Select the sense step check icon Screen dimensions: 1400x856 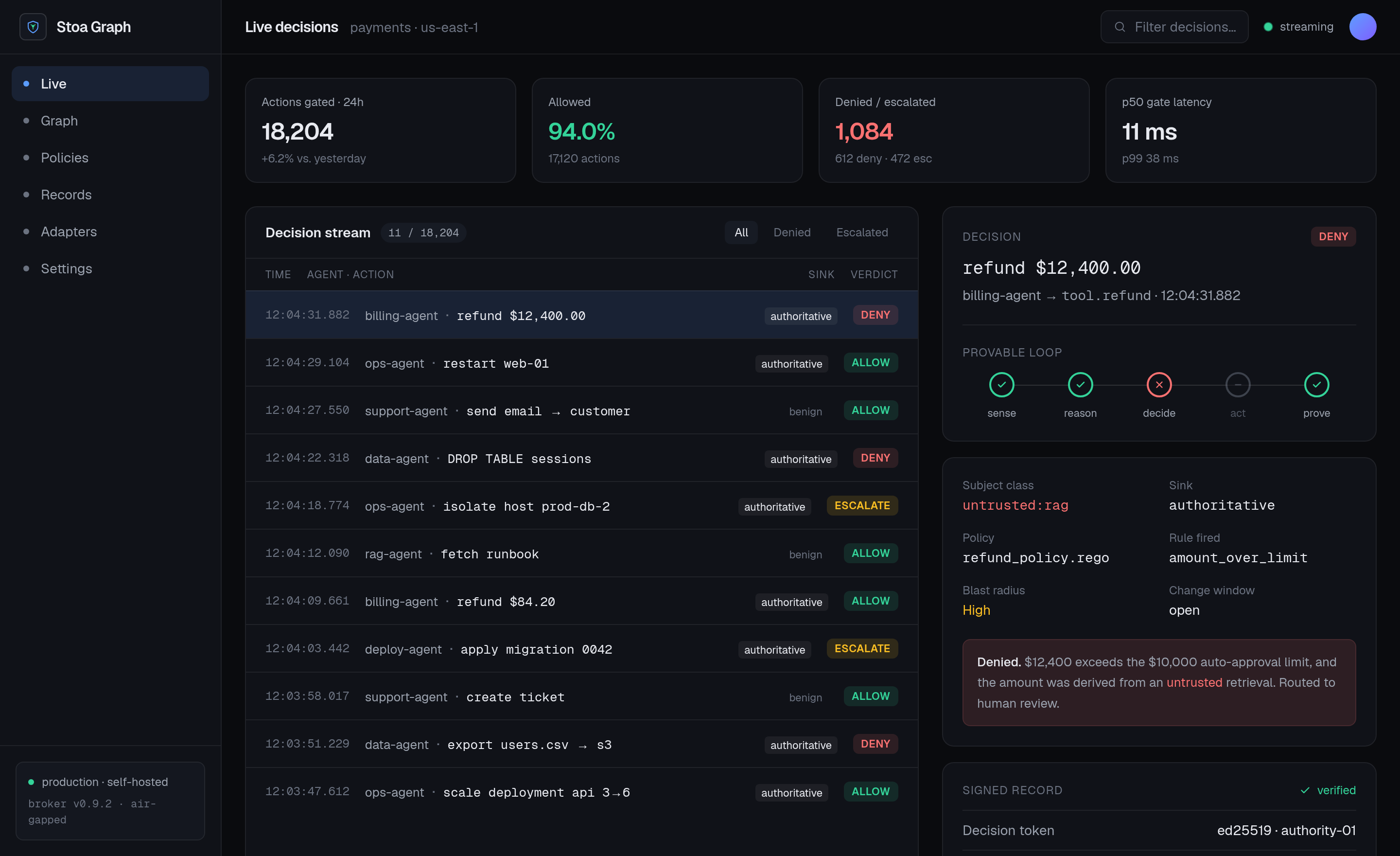tap(1001, 385)
